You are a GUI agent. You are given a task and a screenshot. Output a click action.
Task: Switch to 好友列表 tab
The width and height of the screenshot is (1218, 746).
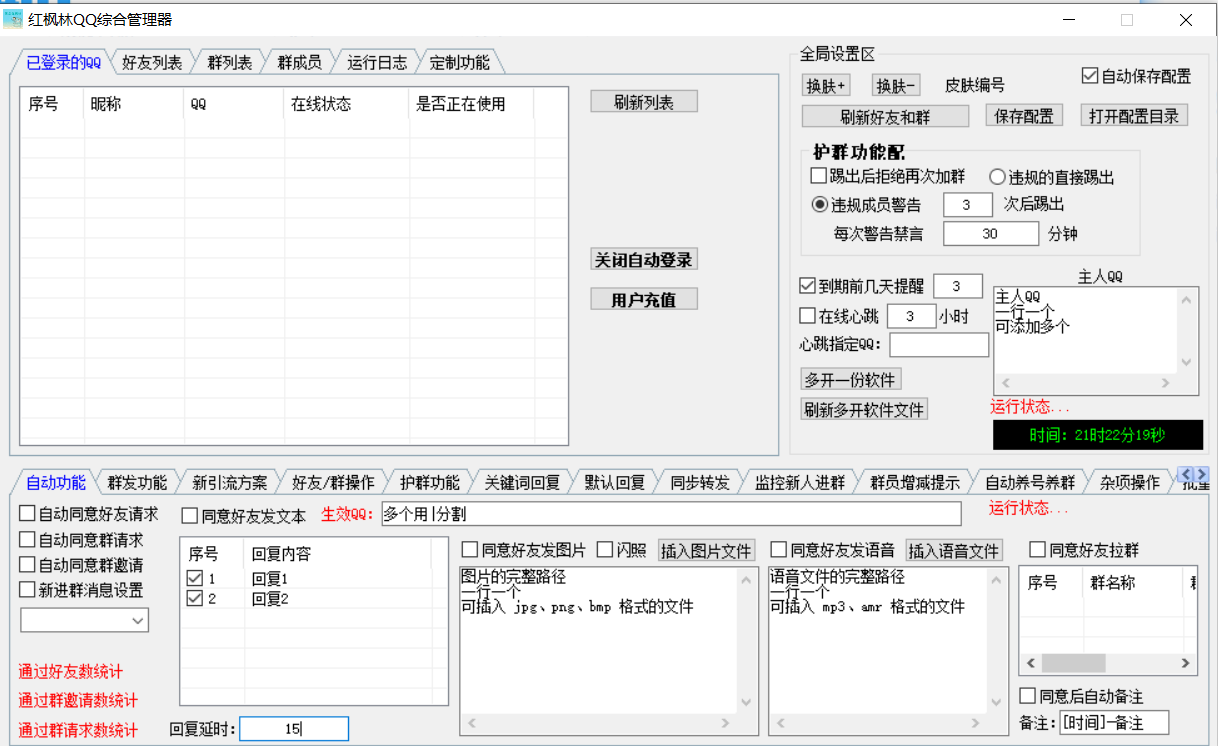pos(152,62)
